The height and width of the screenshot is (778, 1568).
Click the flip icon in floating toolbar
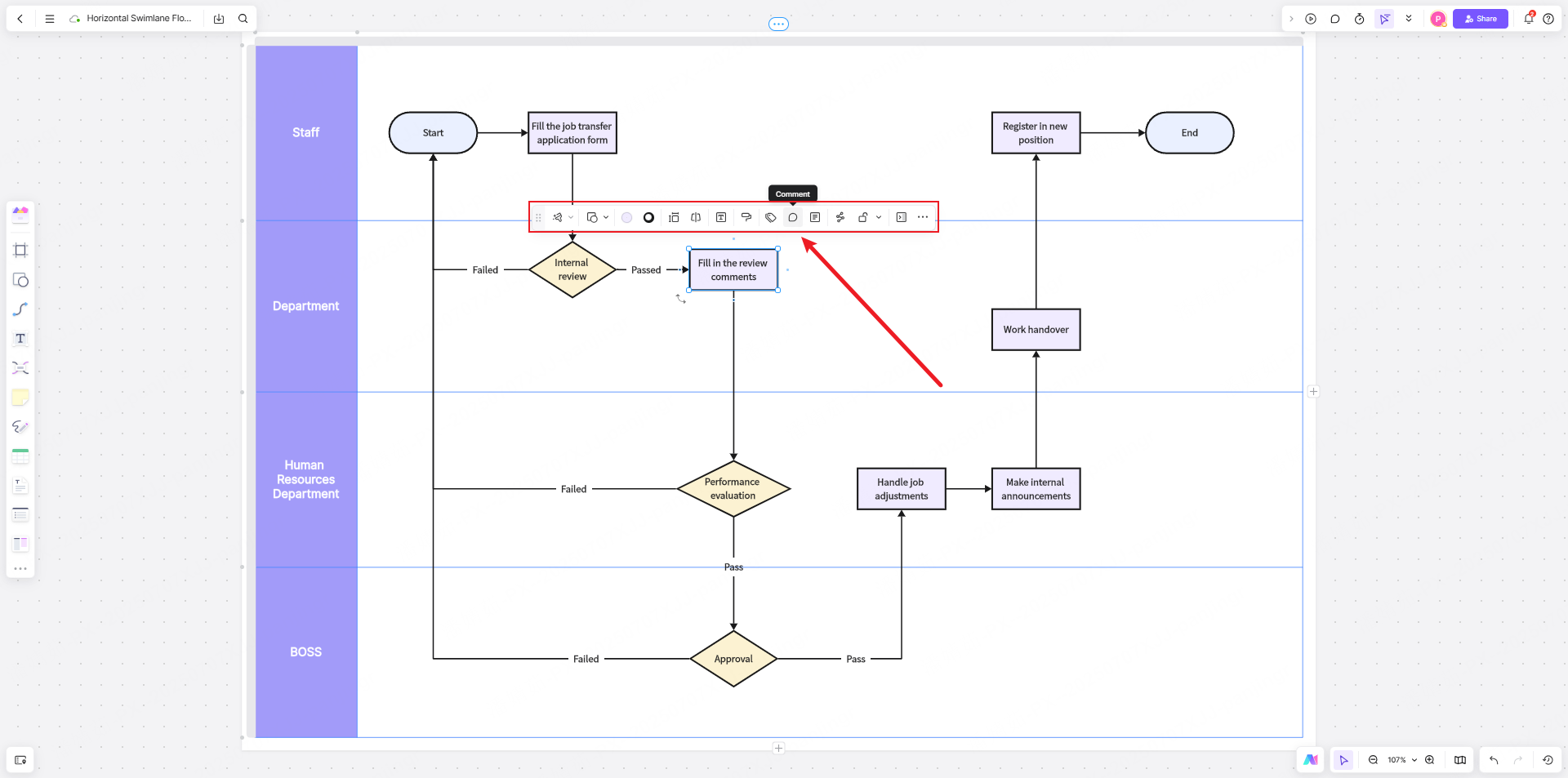pos(696,217)
